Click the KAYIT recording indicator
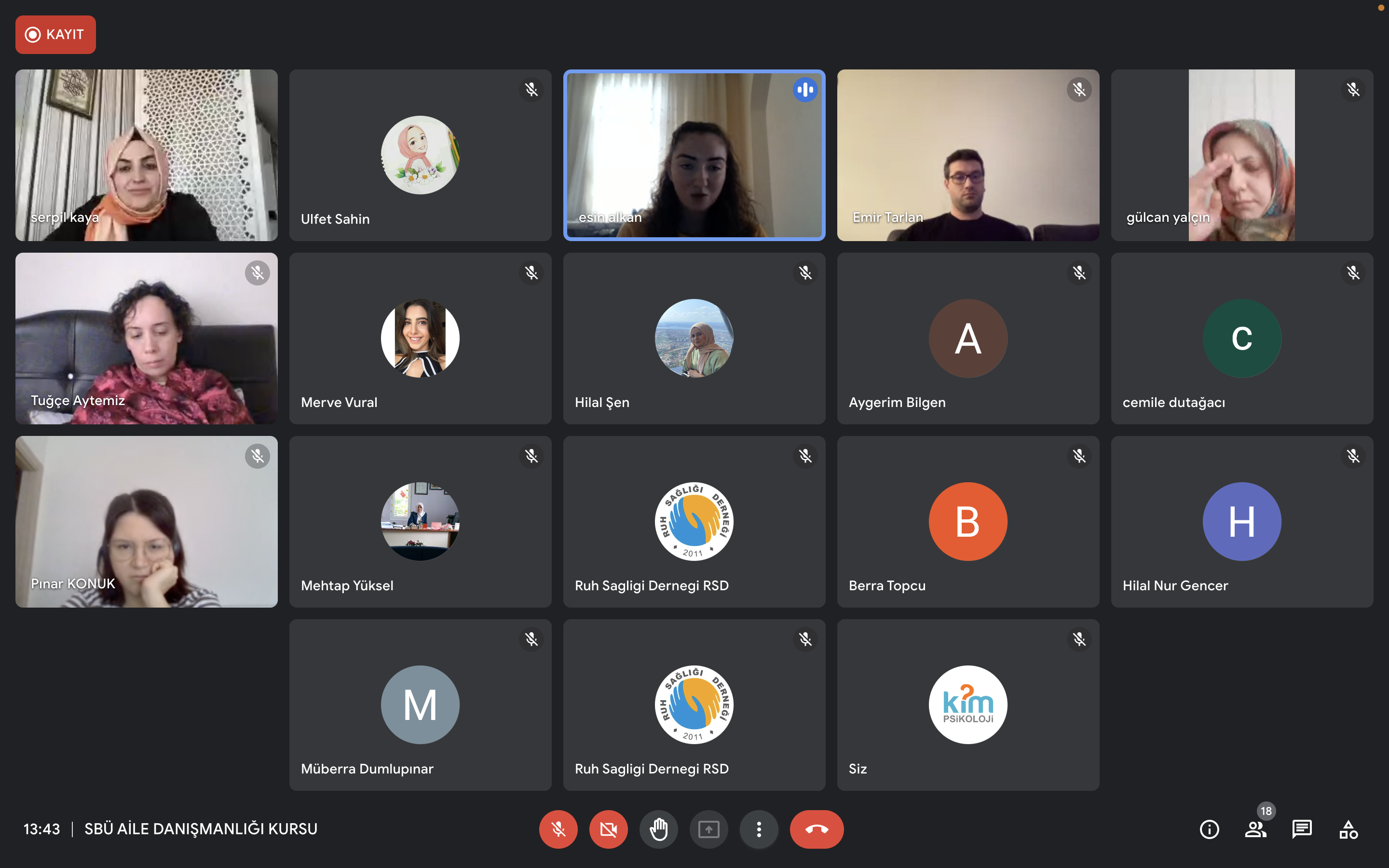1389x868 pixels. click(55, 34)
